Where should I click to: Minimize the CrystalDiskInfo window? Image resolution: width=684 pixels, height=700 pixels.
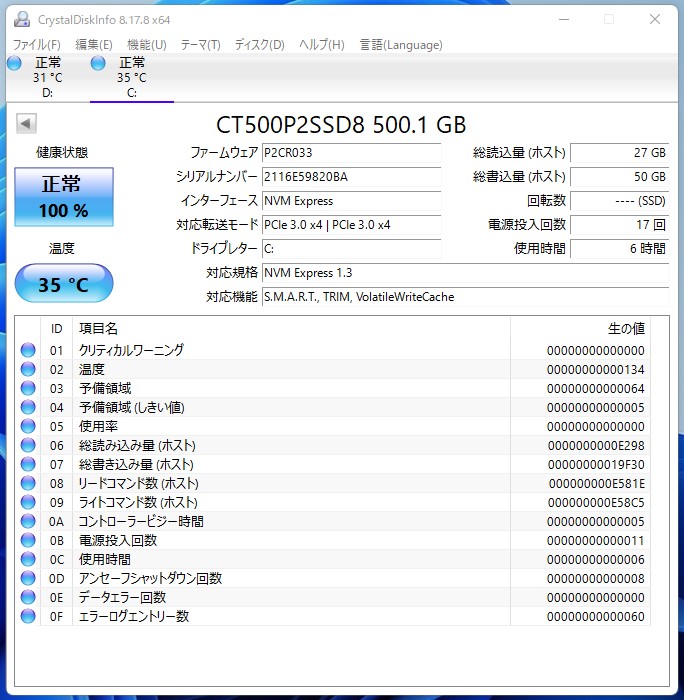[564, 19]
